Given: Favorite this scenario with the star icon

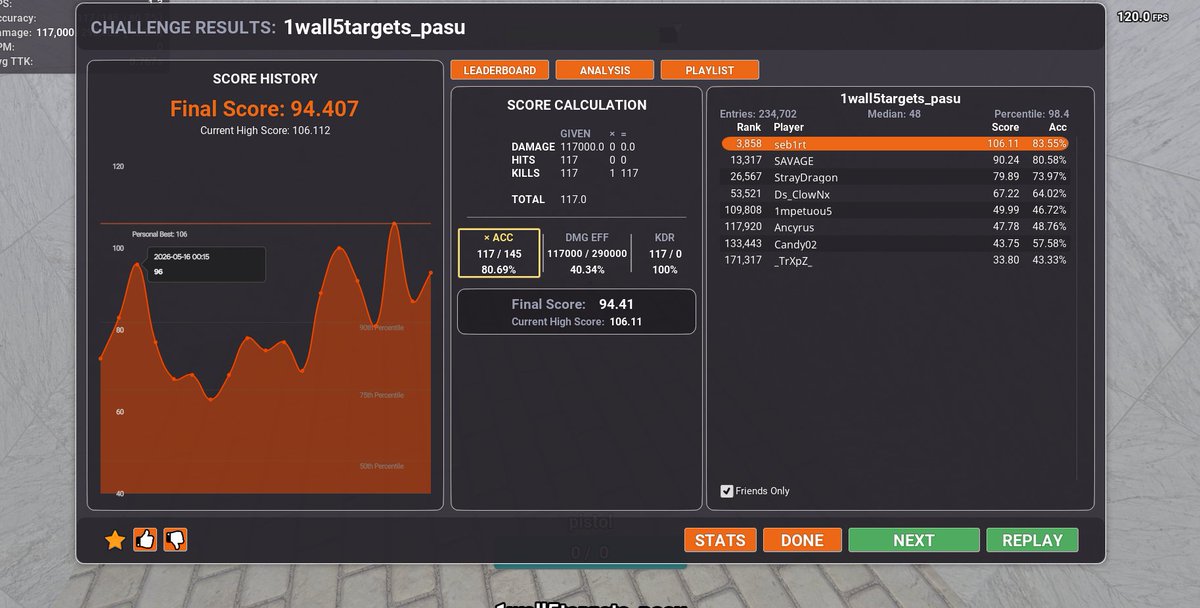Looking at the screenshot, I should pyautogui.click(x=115, y=540).
